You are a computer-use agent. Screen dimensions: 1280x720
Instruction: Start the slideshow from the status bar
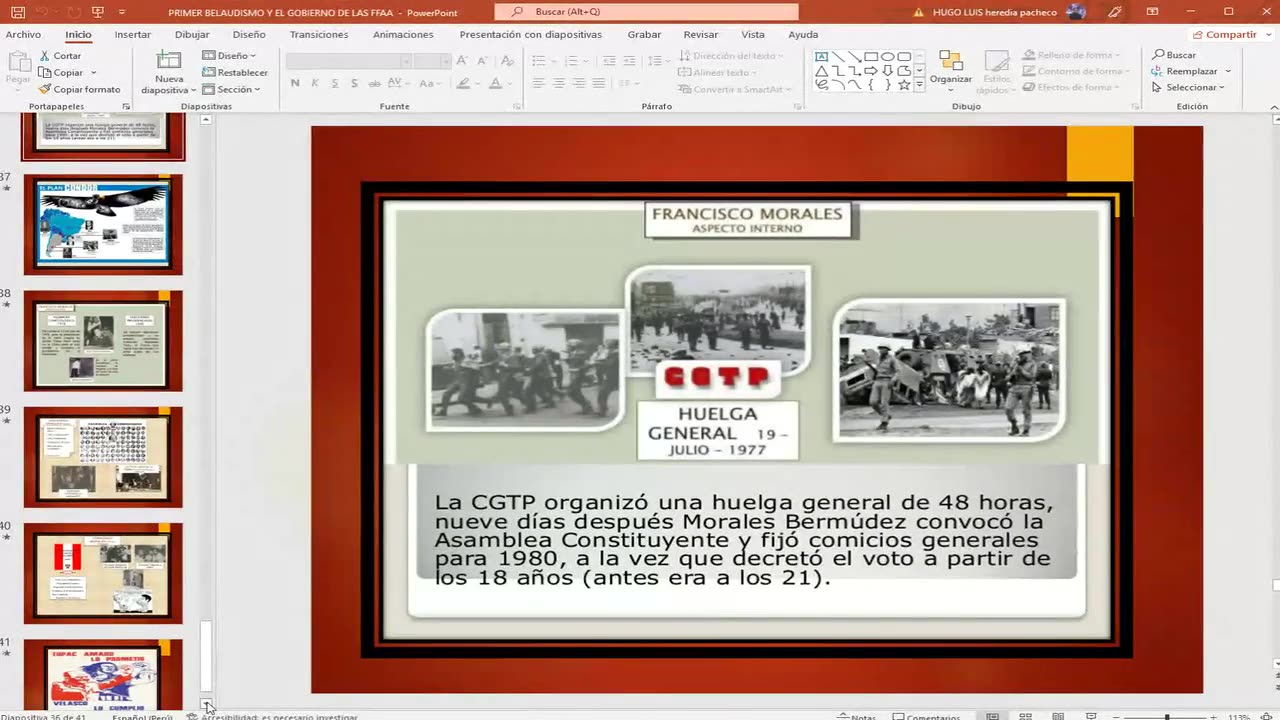(x=1091, y=716)
